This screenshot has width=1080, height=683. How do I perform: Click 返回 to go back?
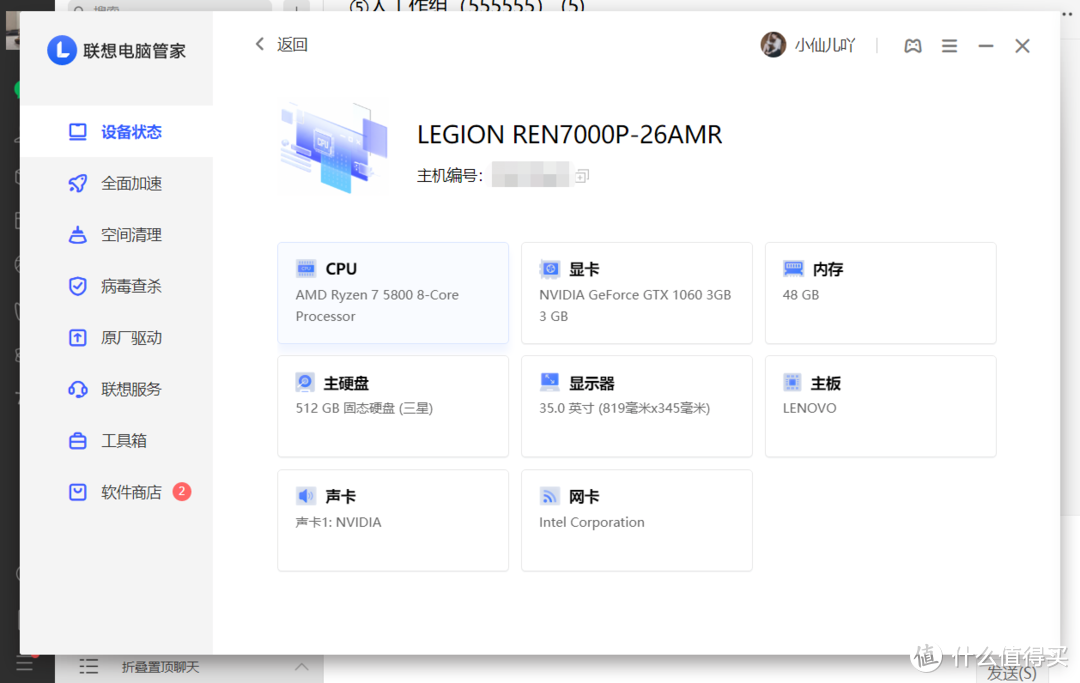pos(292,45)
